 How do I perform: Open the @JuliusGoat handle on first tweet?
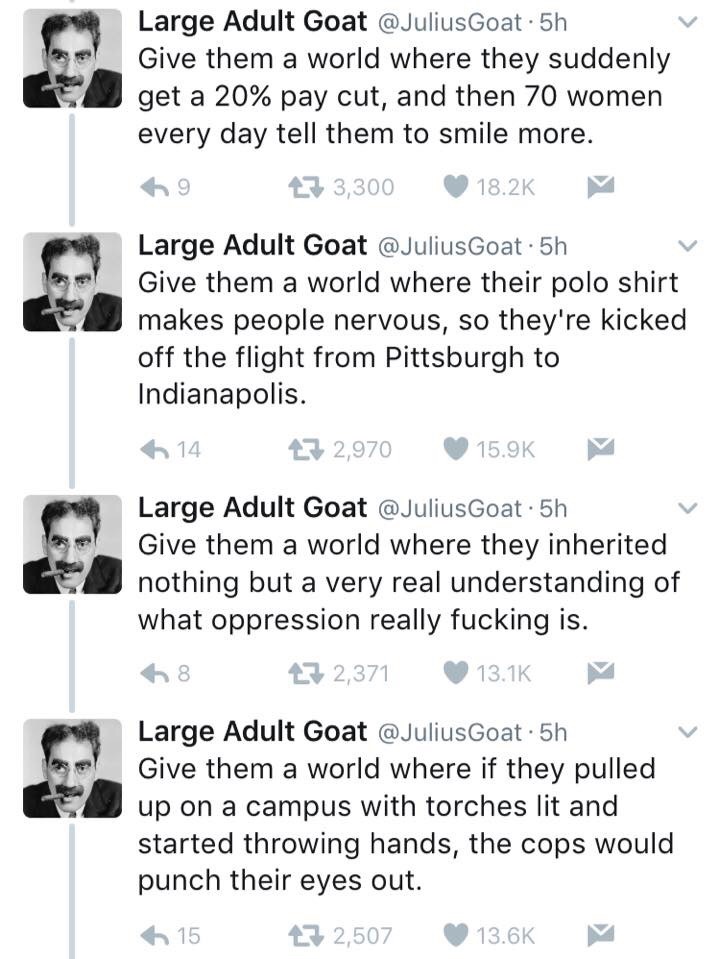[x=448, y=22]
